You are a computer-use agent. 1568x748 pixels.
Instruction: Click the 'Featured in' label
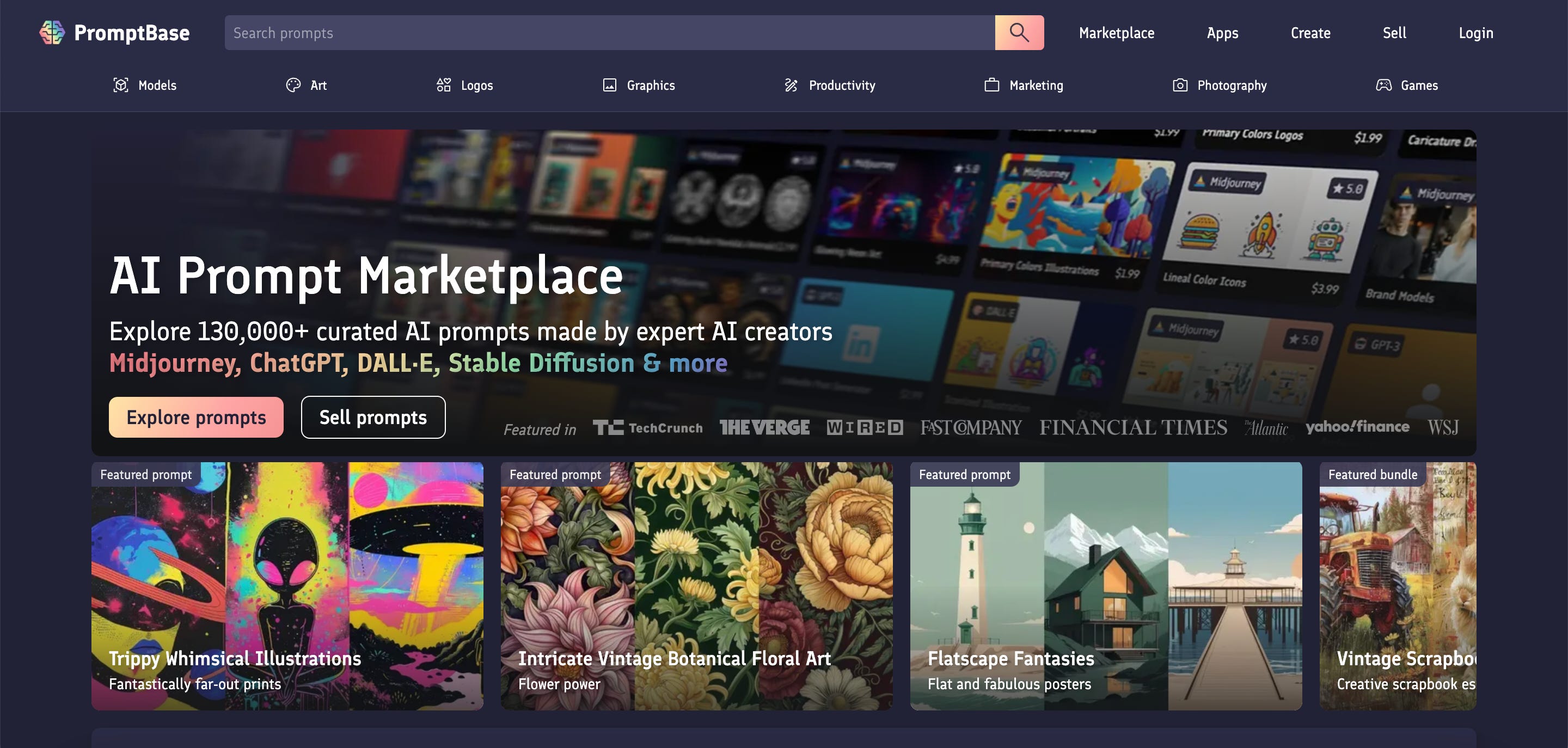point(540,430)
